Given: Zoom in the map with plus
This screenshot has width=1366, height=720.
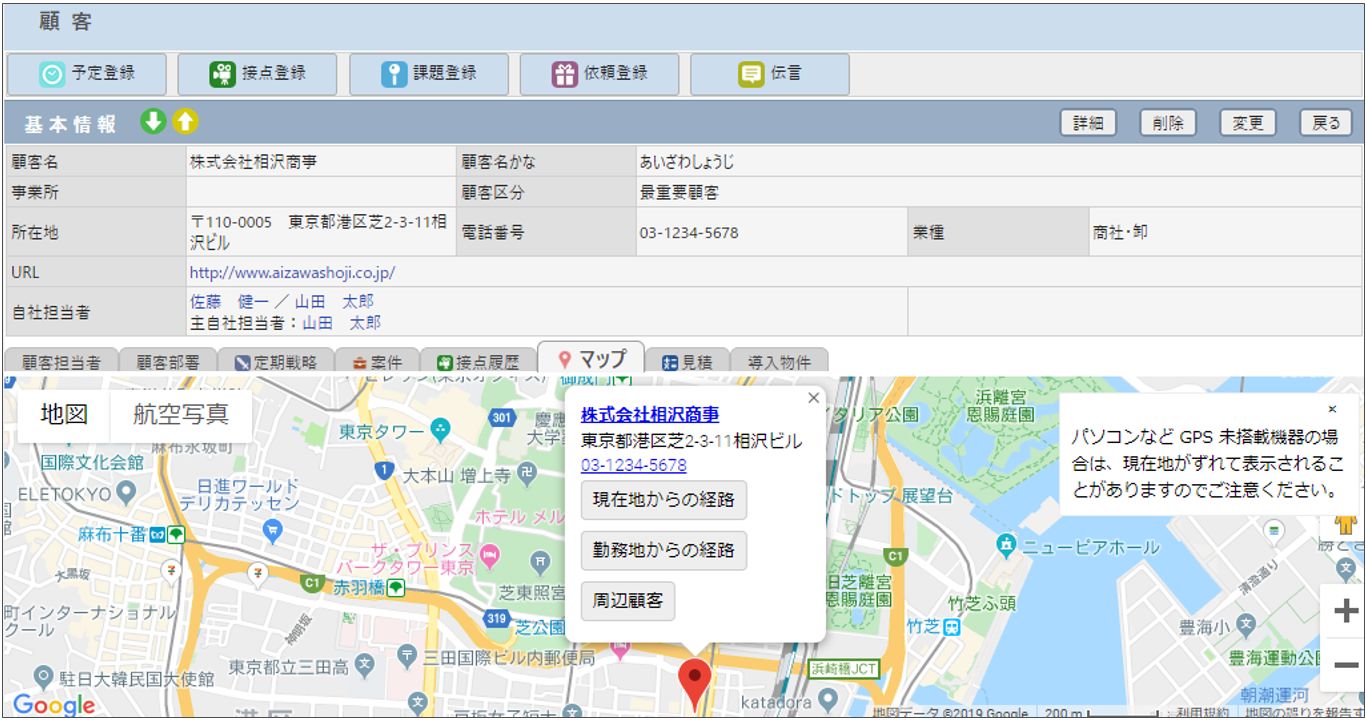Looking at the screenshot, I should 1346,610.
